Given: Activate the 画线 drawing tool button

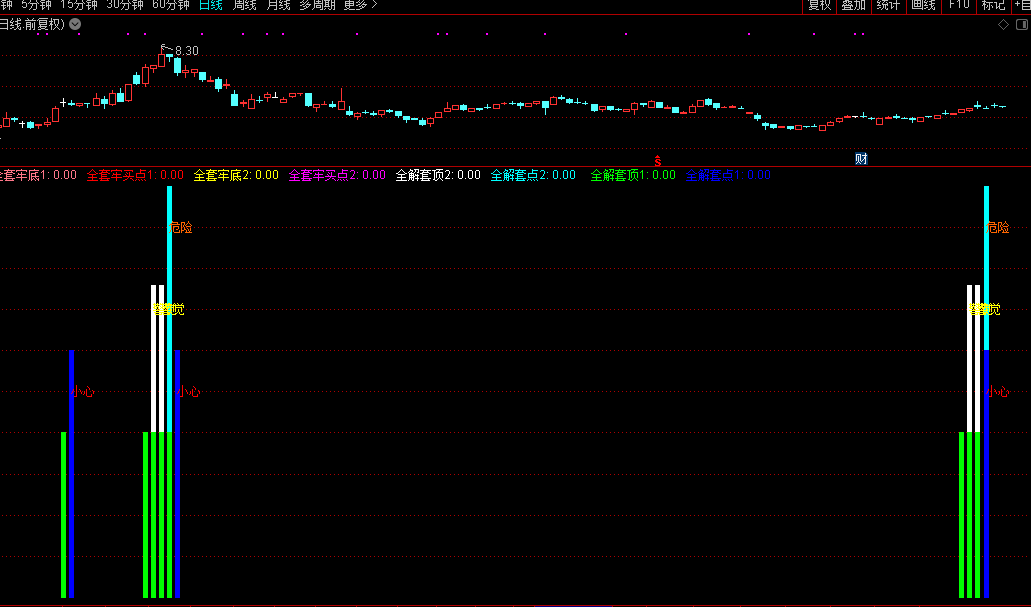Looking at the screenshot, I should pyautogui.click(x=923, y=5).
